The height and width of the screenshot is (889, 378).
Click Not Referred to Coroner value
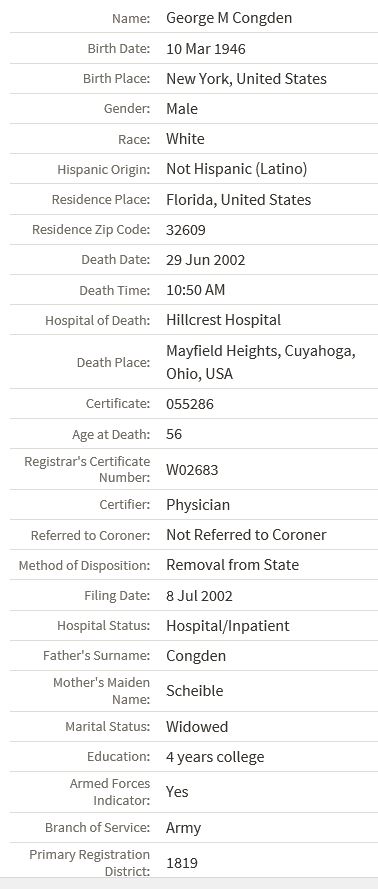tap(247, 535)
